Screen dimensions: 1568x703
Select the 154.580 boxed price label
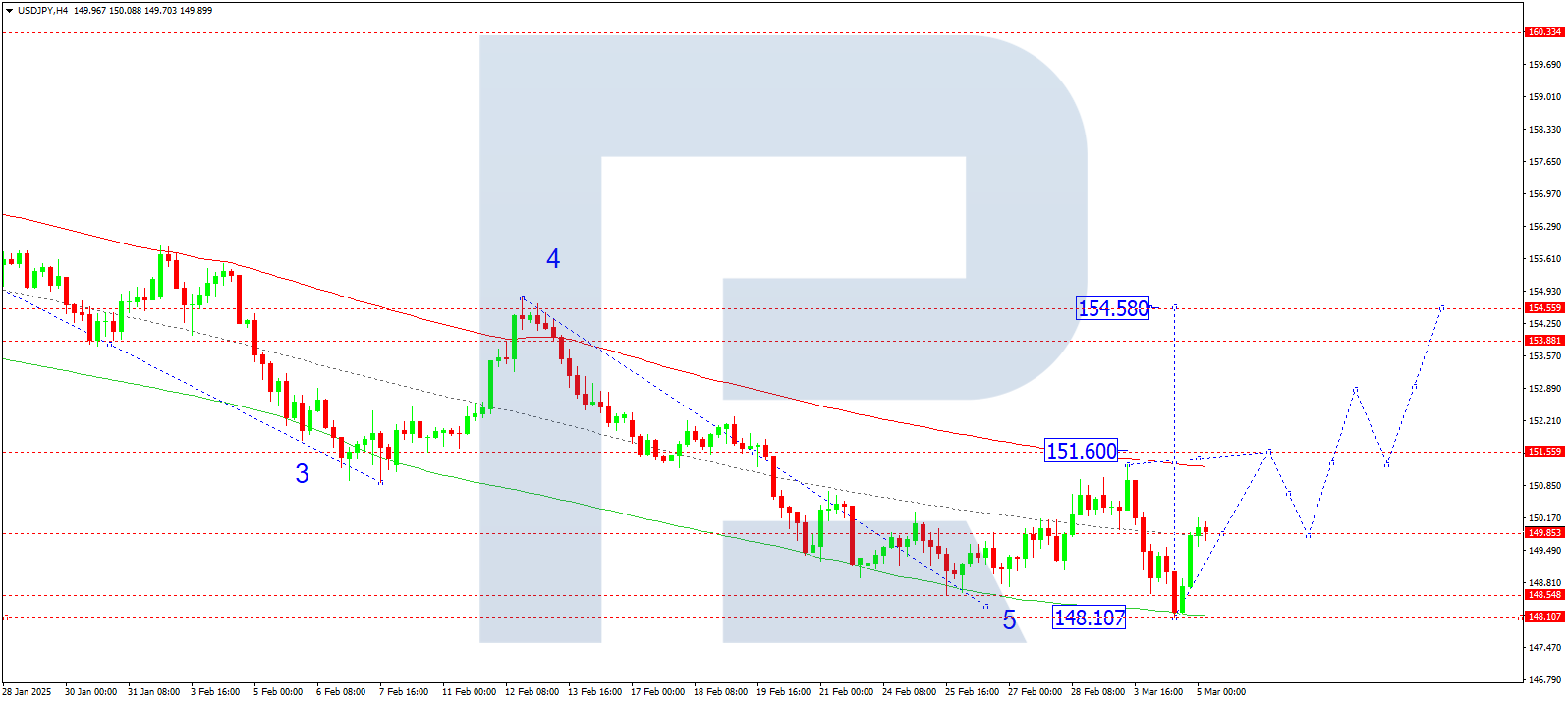1113,308
